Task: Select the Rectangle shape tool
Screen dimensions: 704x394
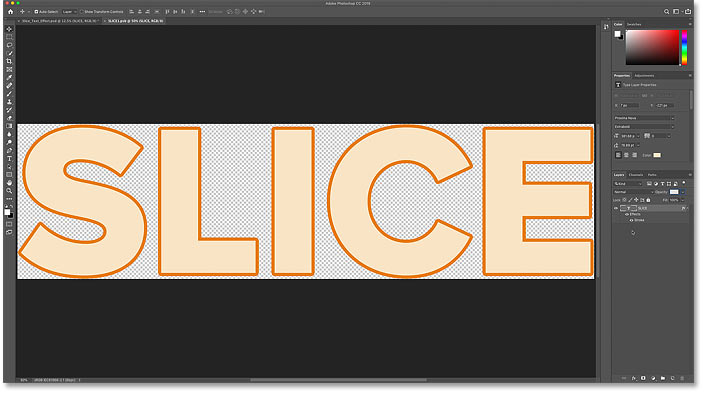Action: (x=9, y=175)
